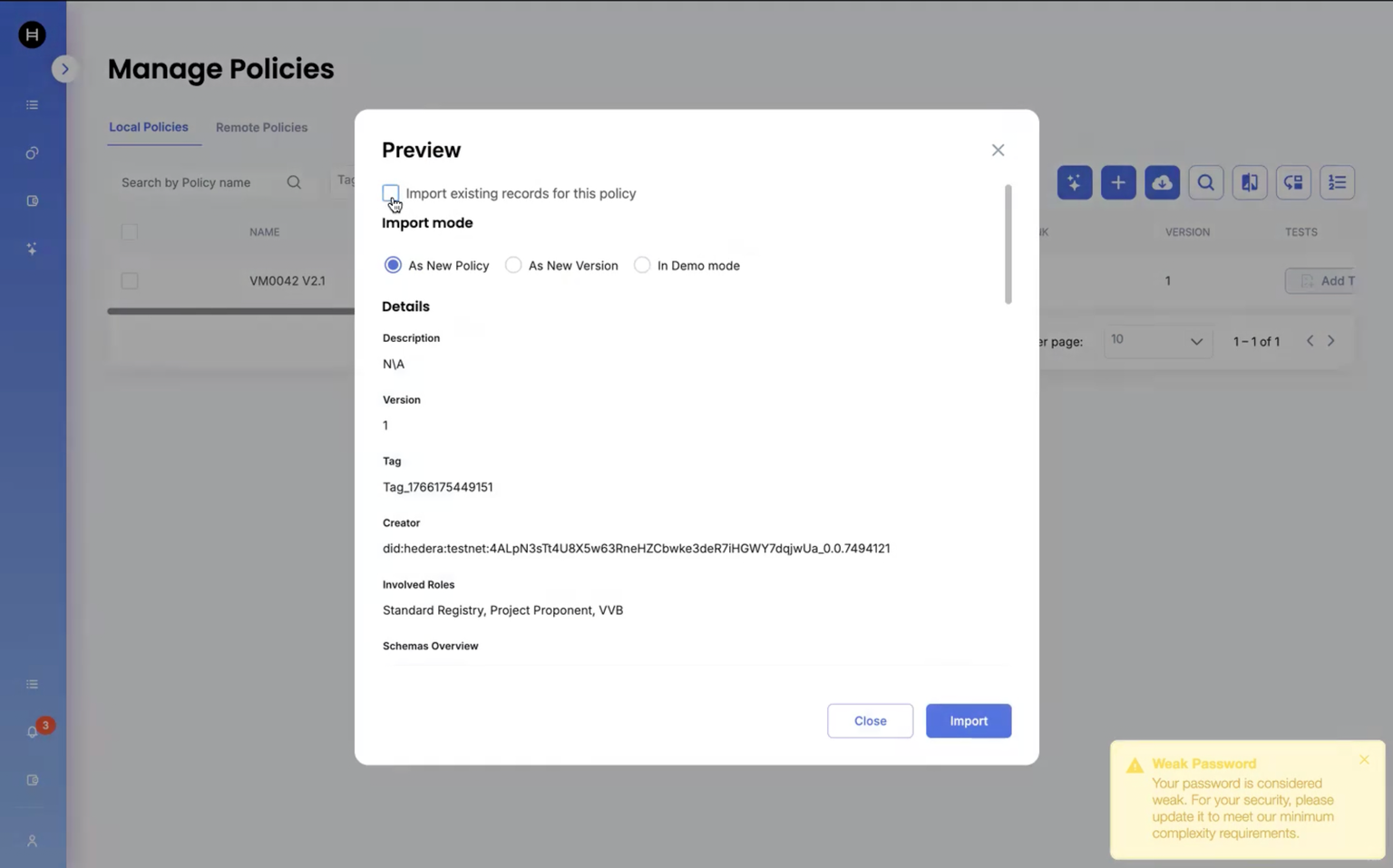The width and height of the screenshot is (1393, 868).
Task: Open the items per page dropdown
Action: [1158, 341]
